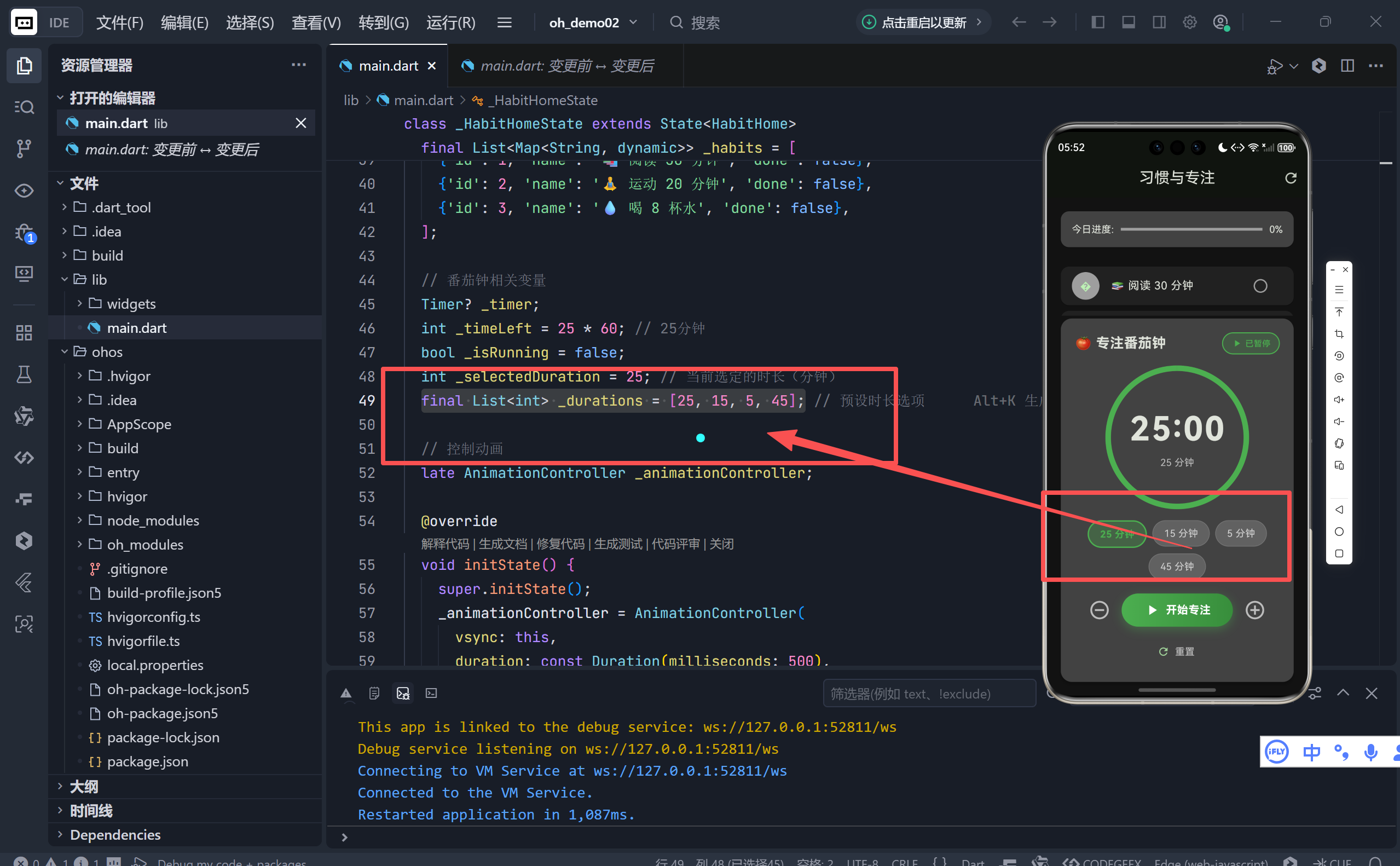This screenshot has width=1400, height=866.
Task: Open the Testing flask icon in sidebar
Action: (24, 374)
